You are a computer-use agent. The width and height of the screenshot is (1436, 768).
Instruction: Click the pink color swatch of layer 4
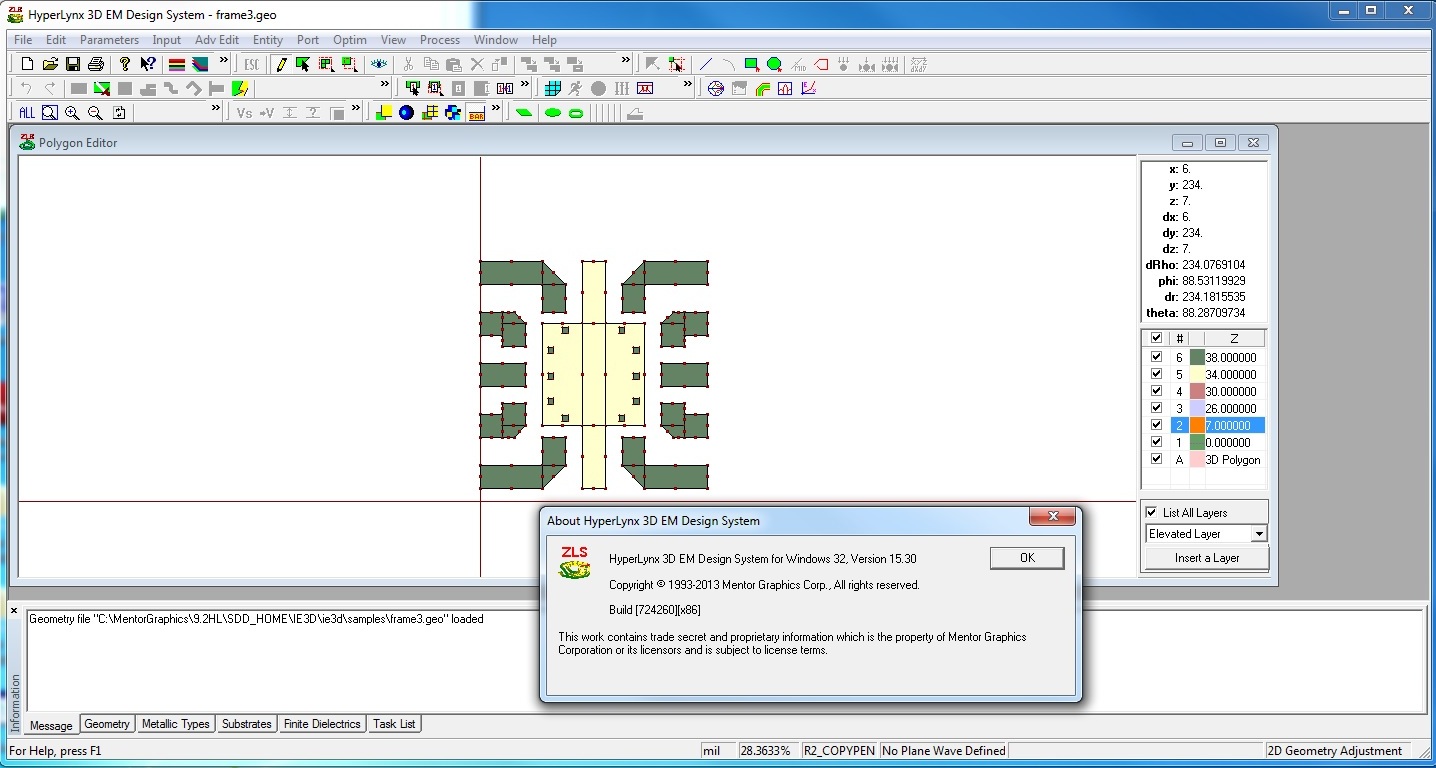(1197, 391)
